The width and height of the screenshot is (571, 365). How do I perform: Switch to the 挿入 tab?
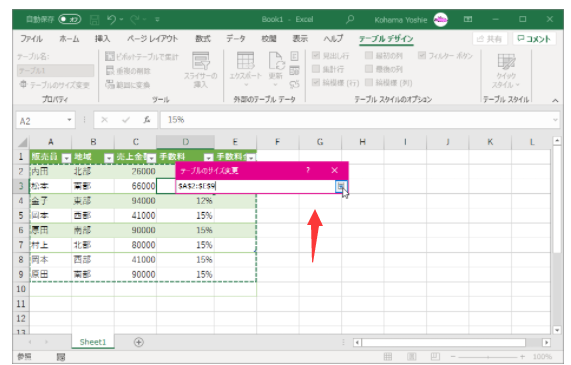click(x=102, y=39)
